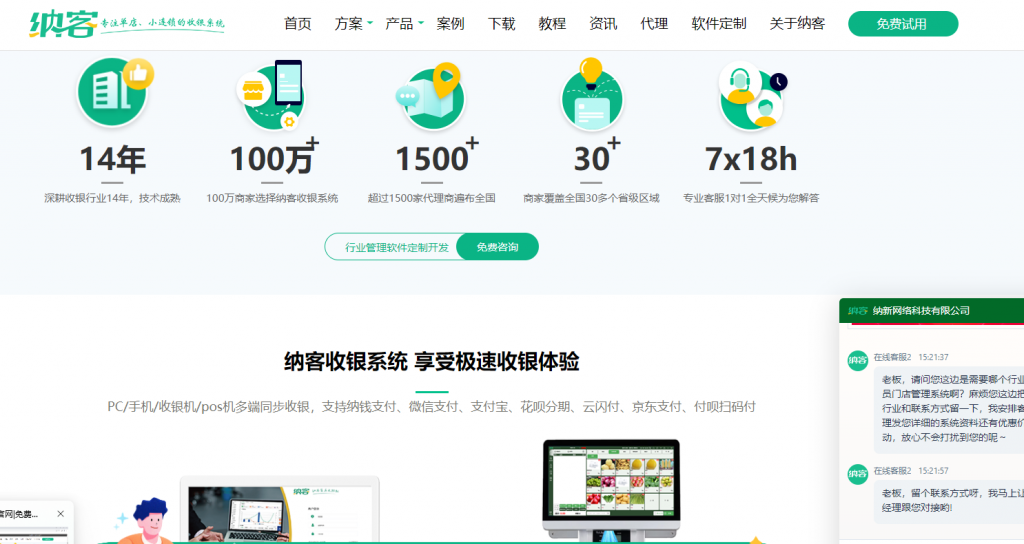The height and width of the screenshot is (544, 1024).
Task: Open the 教程 menu item
Action: tap(552, 24)
